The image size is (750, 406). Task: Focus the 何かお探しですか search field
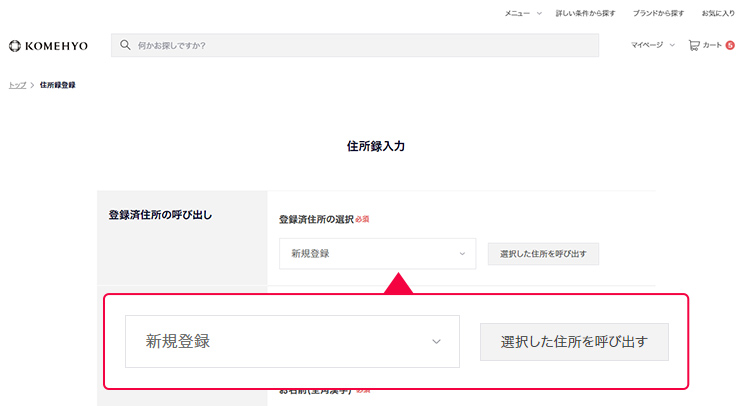(360, 45)
